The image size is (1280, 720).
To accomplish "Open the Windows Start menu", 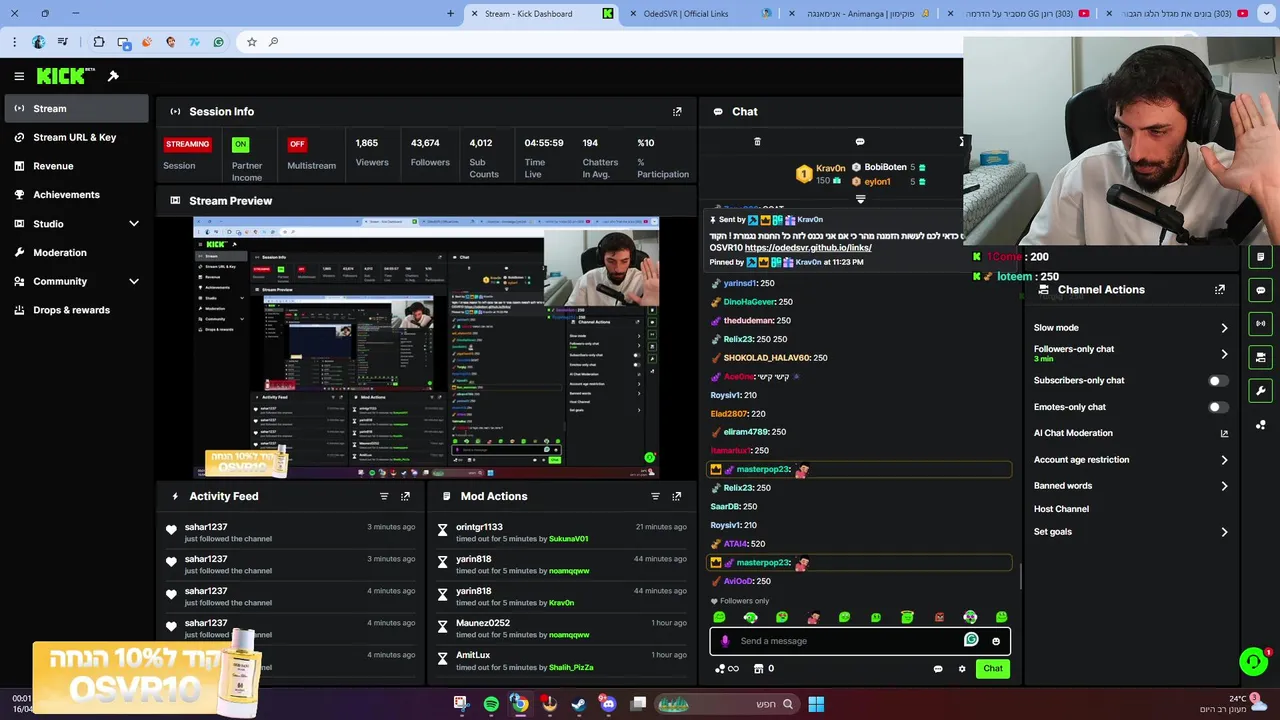I will [x=816, y=704].
